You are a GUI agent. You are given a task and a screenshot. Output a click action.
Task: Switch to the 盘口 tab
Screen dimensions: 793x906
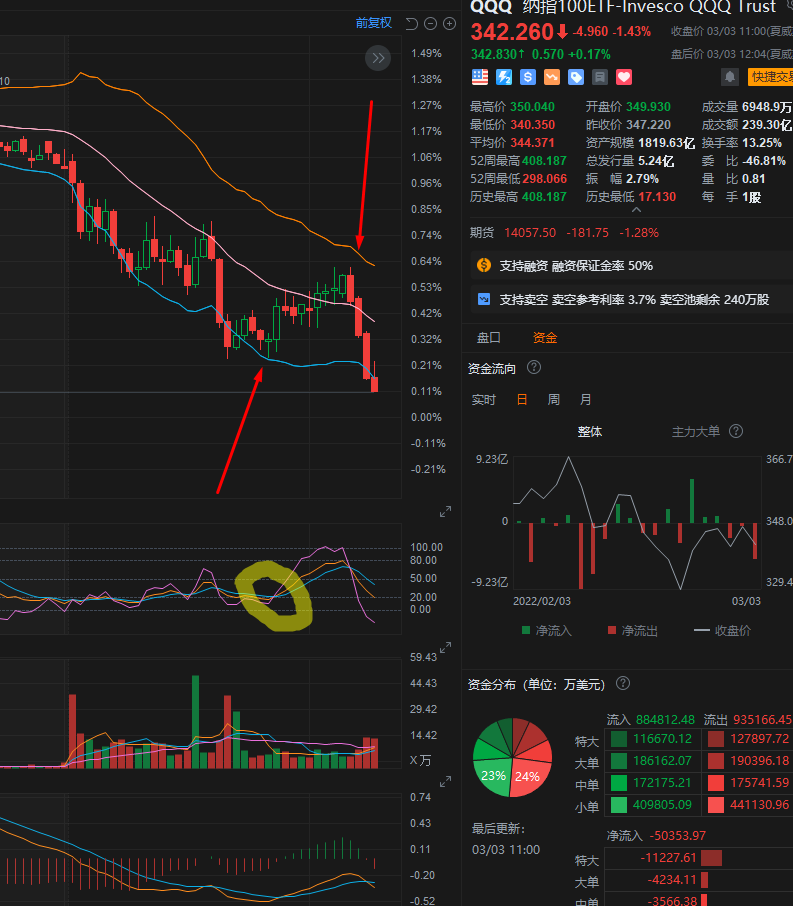pos(488,337)
